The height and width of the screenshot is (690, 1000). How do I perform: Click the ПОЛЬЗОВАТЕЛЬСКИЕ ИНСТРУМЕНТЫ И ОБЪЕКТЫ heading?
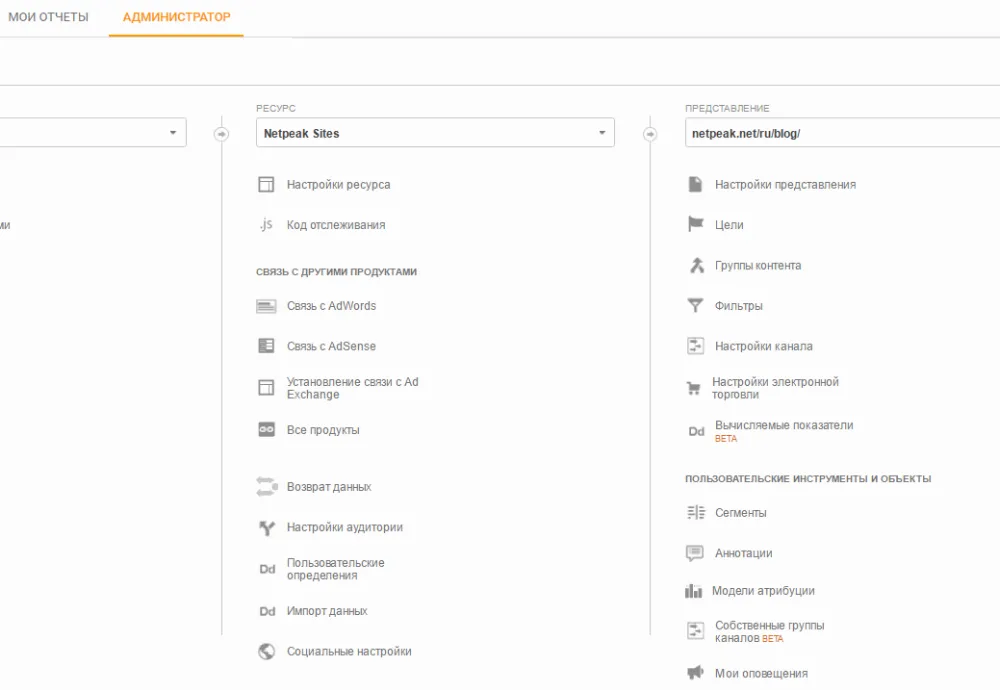point(808,478)
